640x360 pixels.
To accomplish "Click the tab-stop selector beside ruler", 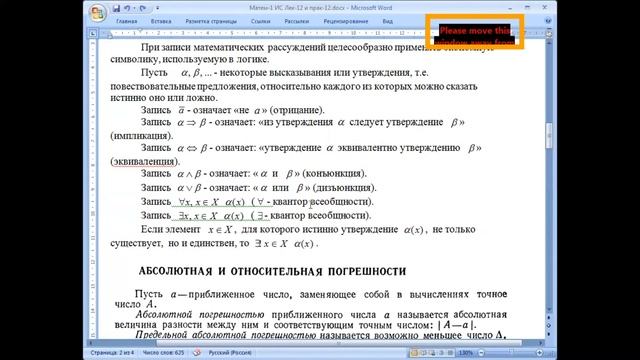I will (x=93, y=33).
